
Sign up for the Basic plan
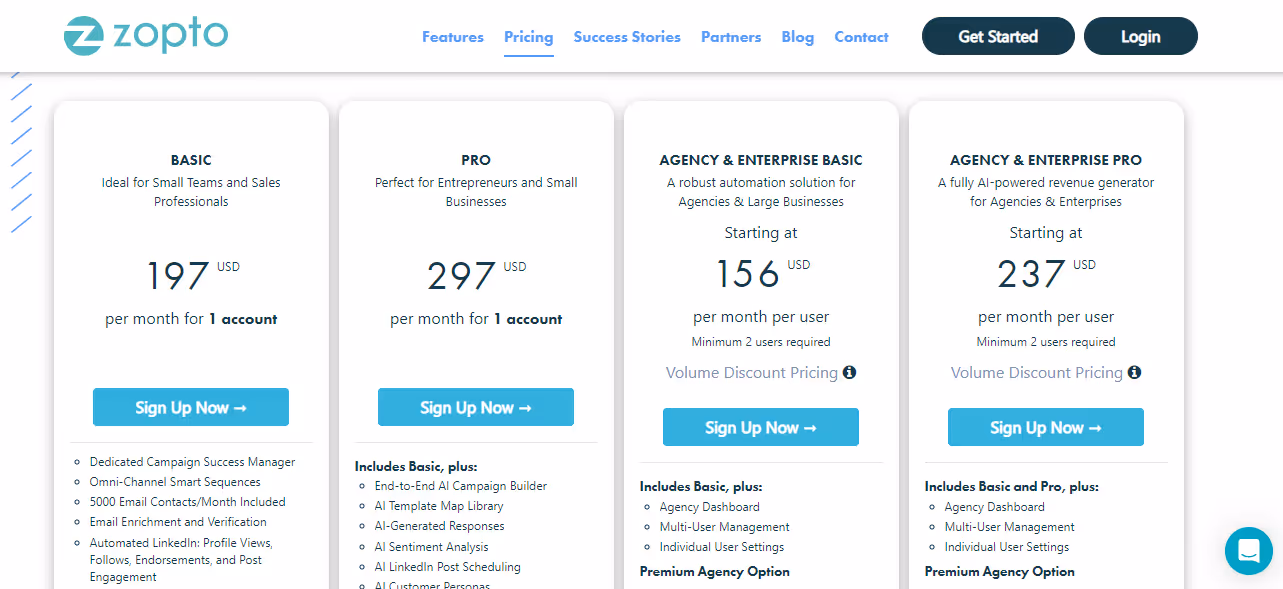click(x=190, y=407)
